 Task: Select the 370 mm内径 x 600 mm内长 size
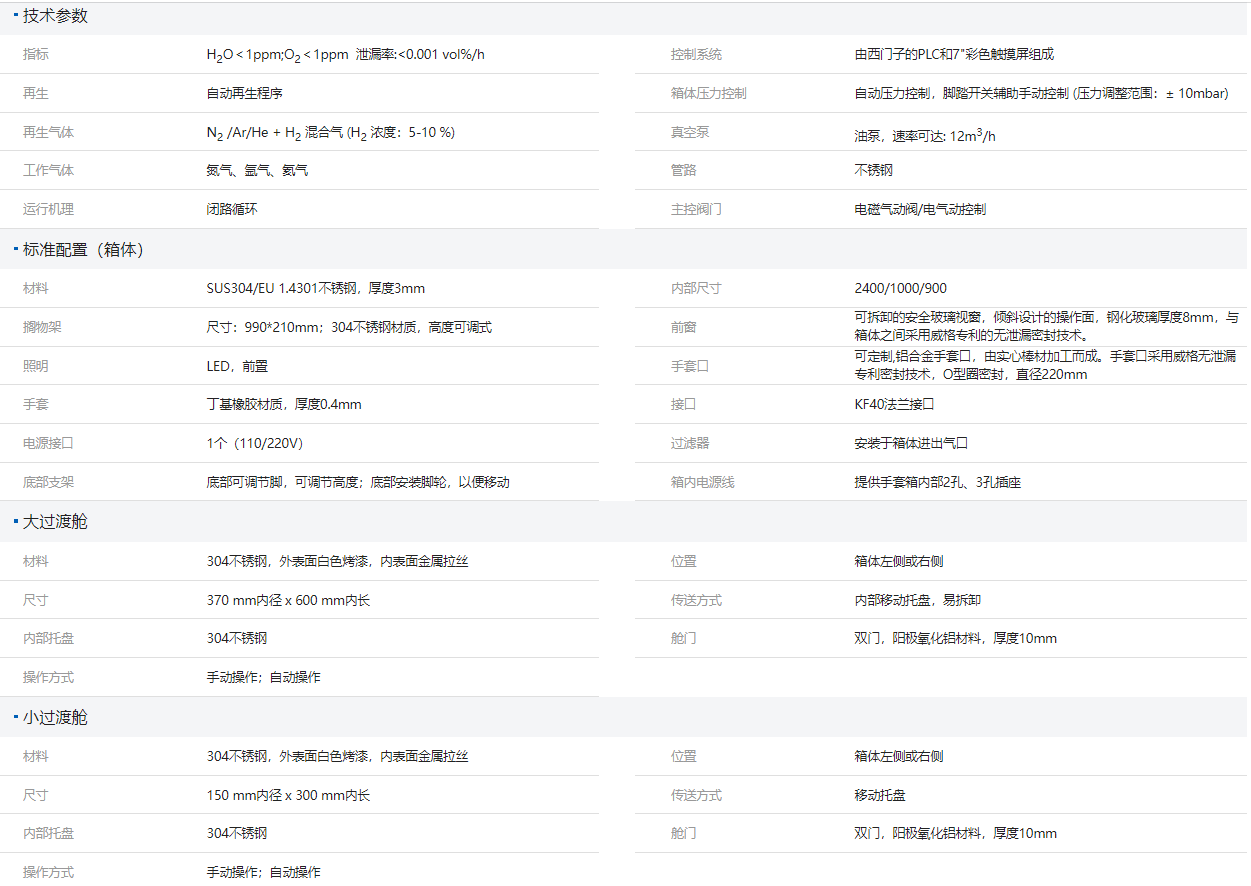coord(288,600)
